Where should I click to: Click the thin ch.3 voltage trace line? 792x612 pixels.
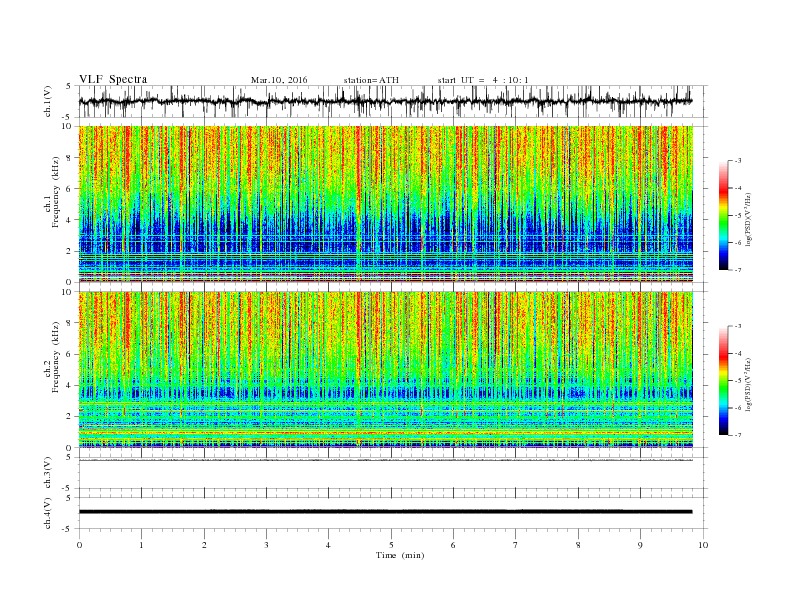386,460
